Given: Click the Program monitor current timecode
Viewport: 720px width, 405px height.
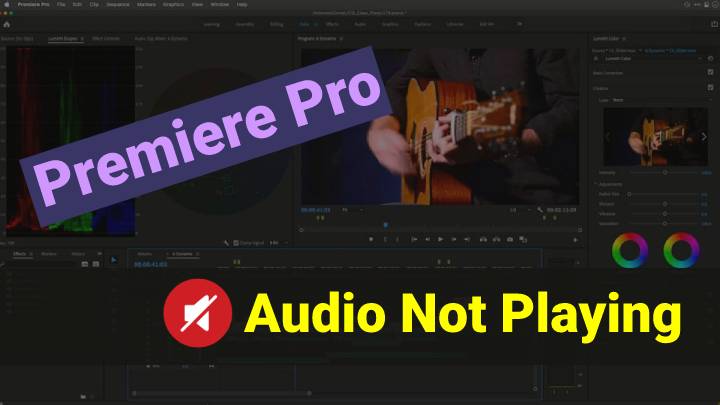Looking at the screenshot, I should point(315,210).
